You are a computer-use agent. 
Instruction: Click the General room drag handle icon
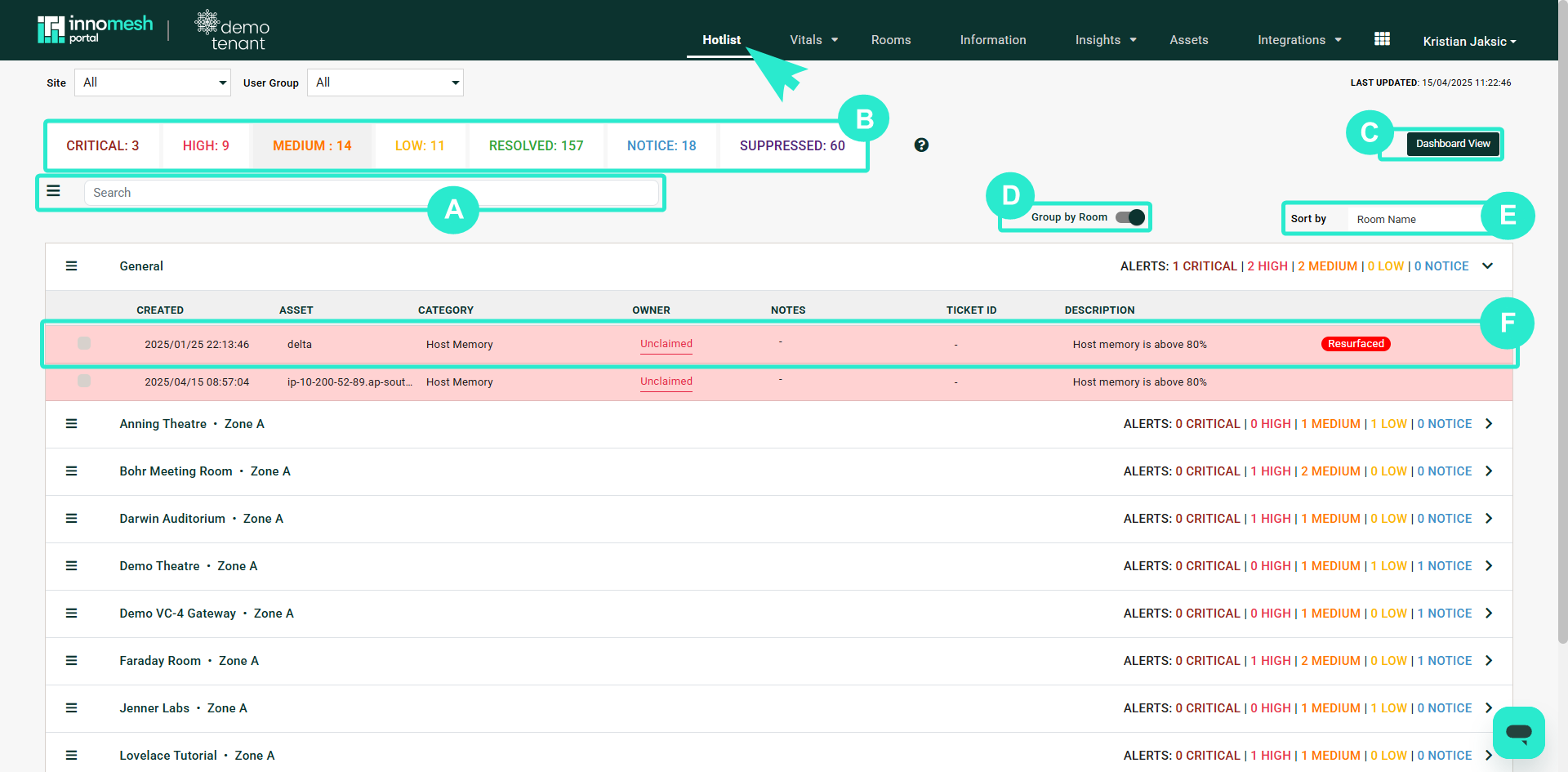pos(72,266)
